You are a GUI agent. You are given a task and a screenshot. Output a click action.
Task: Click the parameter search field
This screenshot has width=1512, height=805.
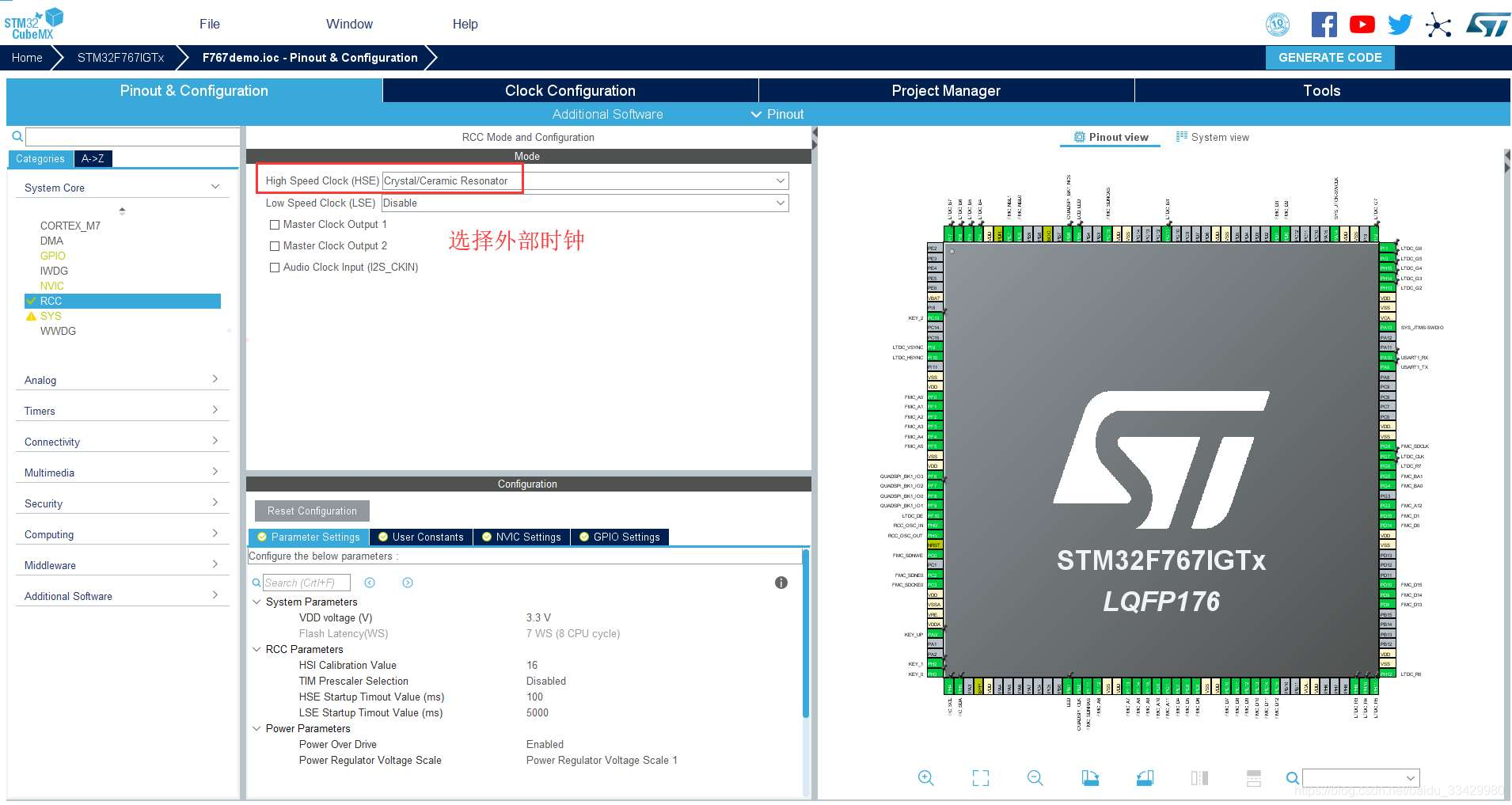306,583
